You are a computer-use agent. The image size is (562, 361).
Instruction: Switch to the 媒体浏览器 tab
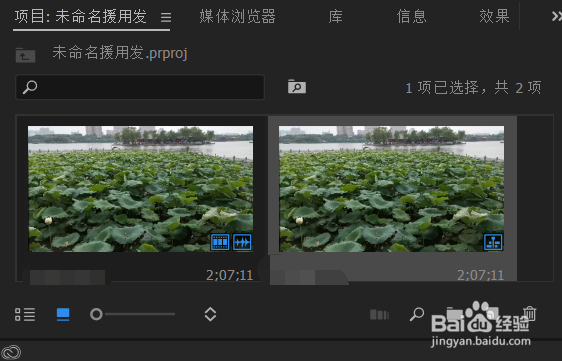[237, 16]
